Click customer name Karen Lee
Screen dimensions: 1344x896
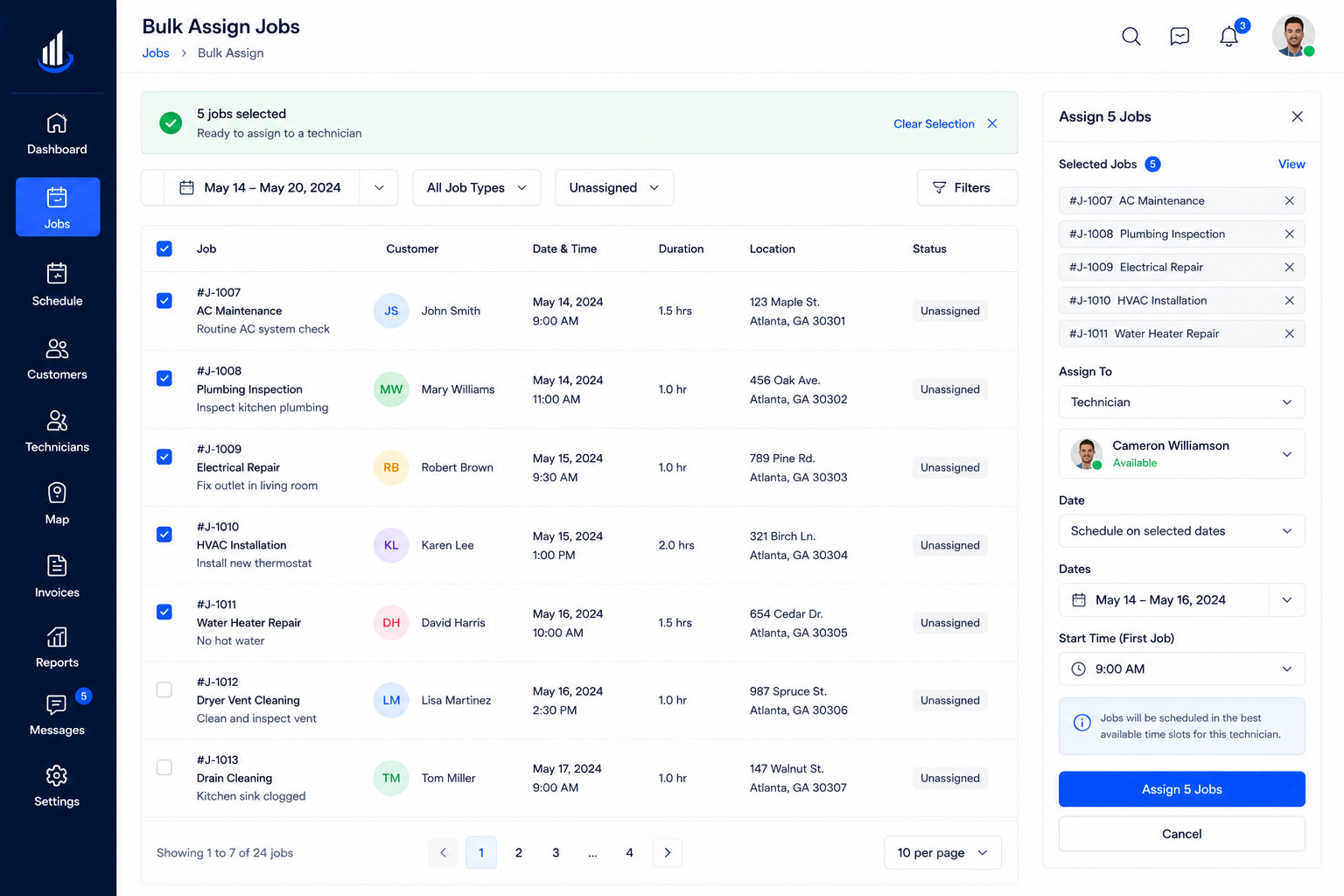[447, 545]
